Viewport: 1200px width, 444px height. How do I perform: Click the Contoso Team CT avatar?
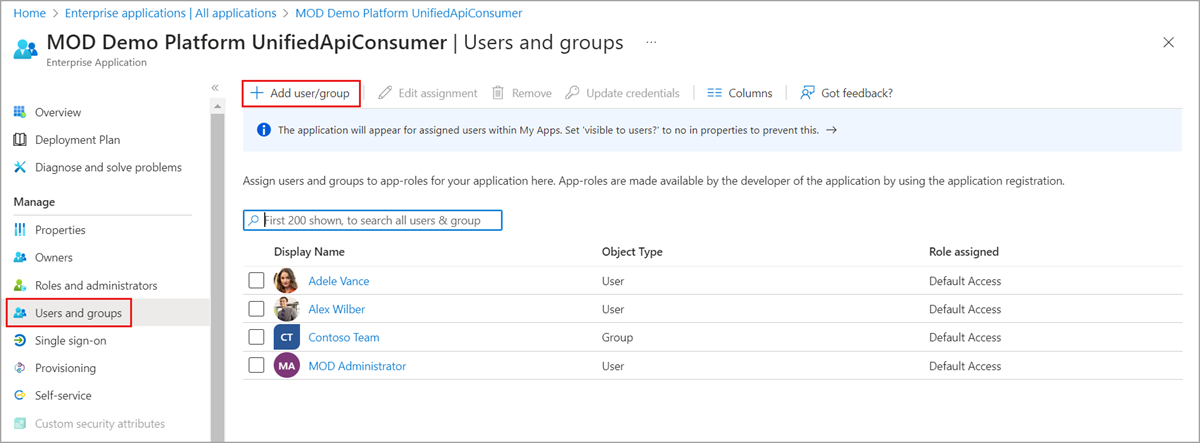click(286, 338)
